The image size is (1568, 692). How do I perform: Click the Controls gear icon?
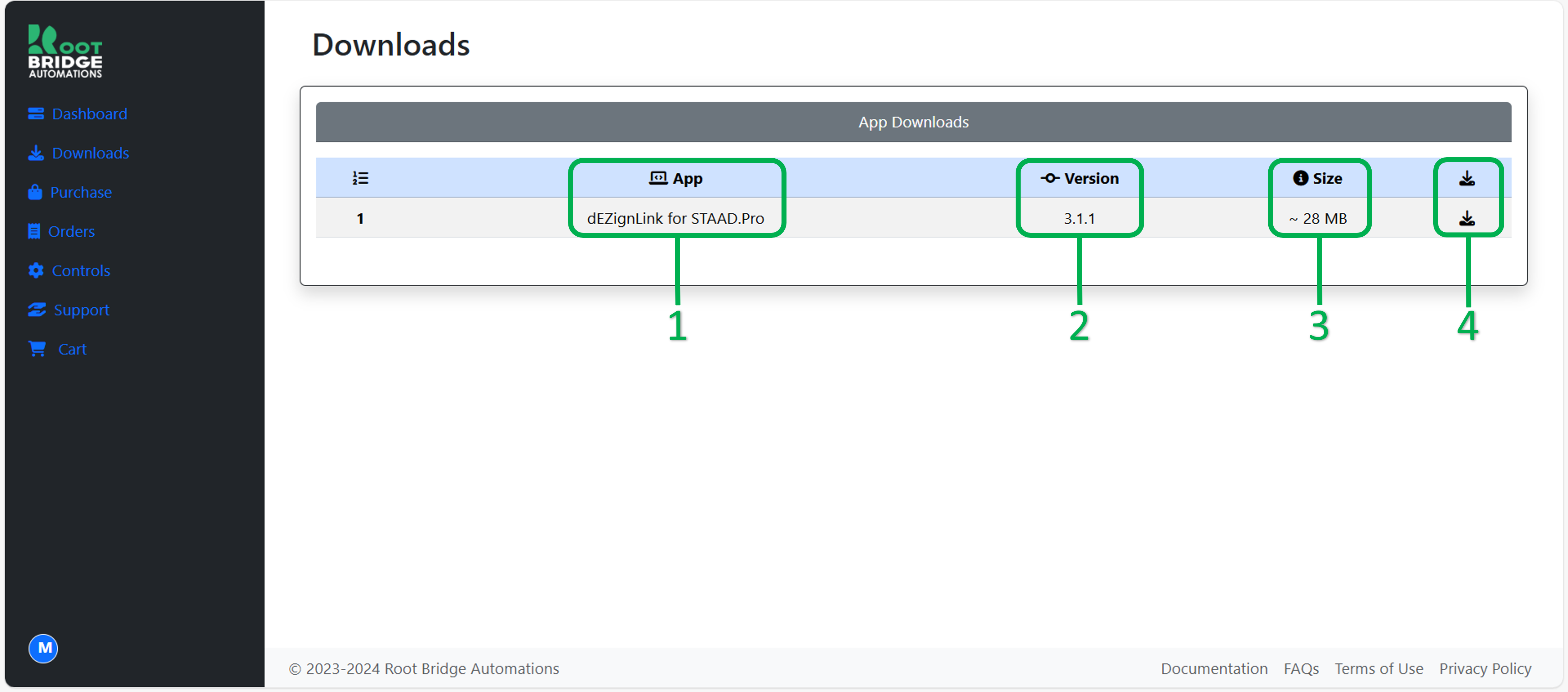tap(36, 271)
